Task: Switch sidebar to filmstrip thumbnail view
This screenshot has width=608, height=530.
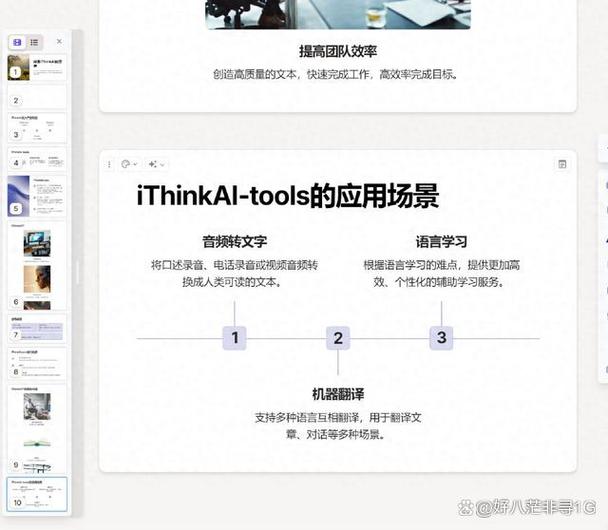Action: [x=17, y=42]
